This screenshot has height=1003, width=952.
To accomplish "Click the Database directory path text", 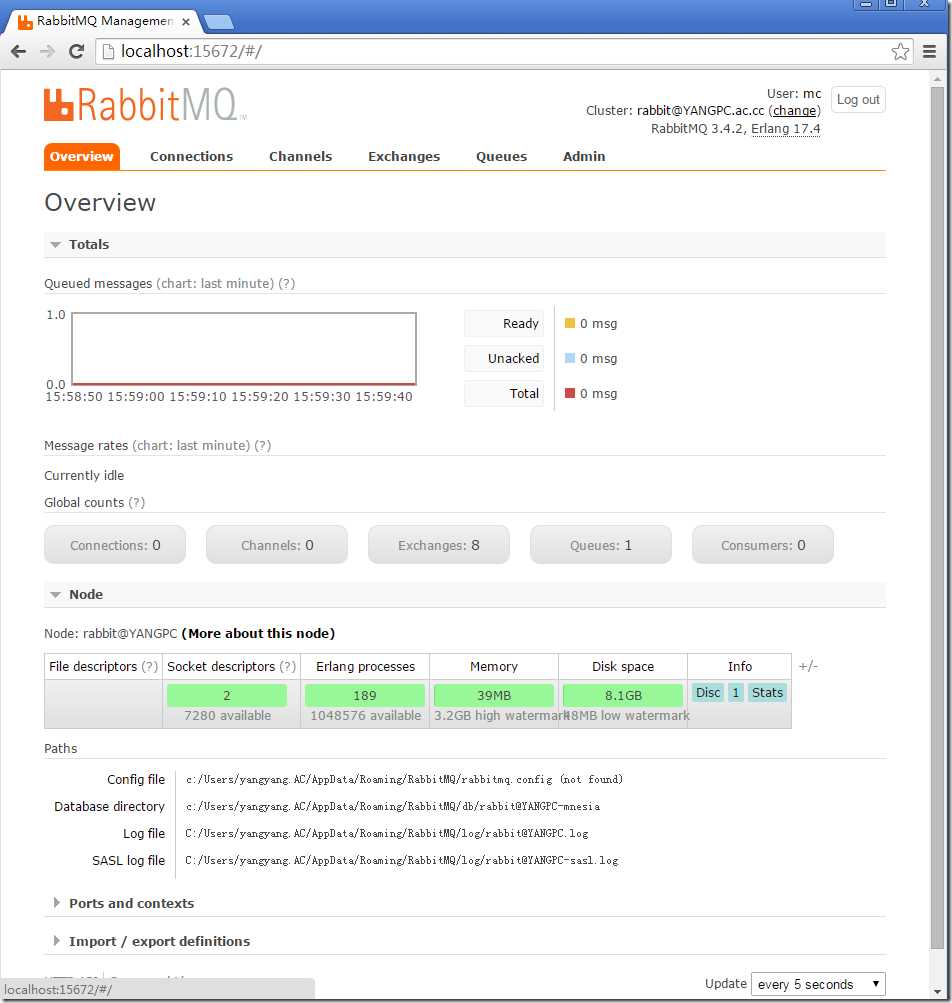I will [393, 806].
